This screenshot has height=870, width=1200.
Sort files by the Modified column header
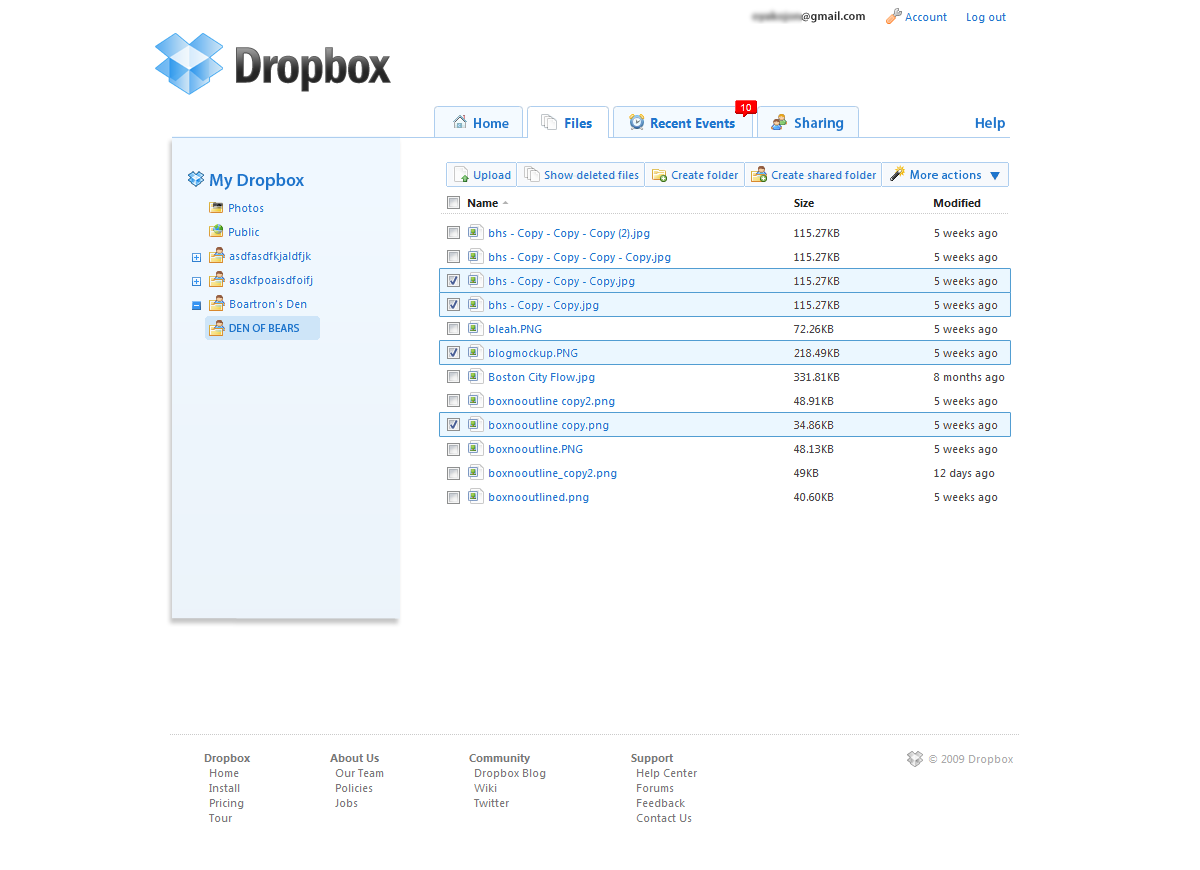click(956, 203)
